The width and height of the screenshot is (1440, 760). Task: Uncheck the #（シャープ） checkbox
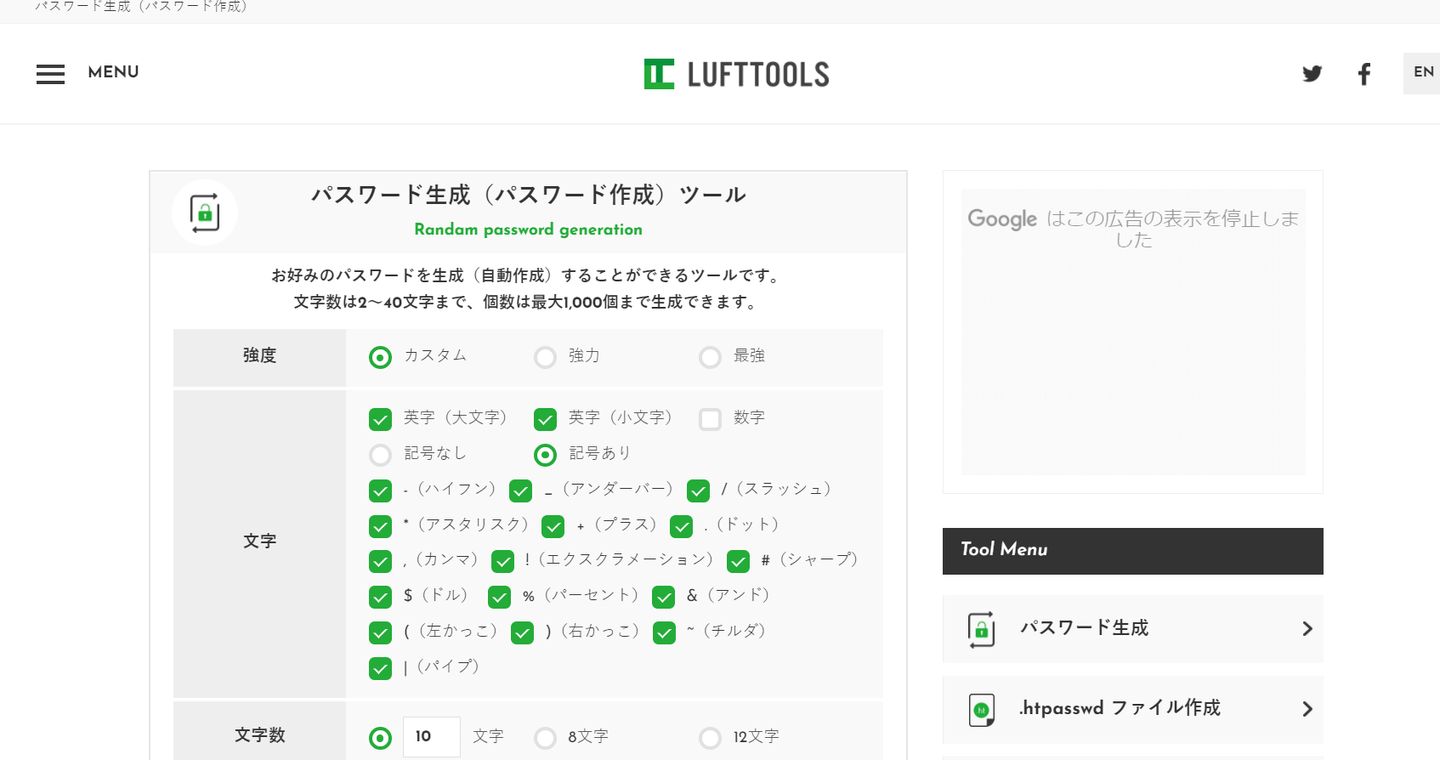pos(738,561)
